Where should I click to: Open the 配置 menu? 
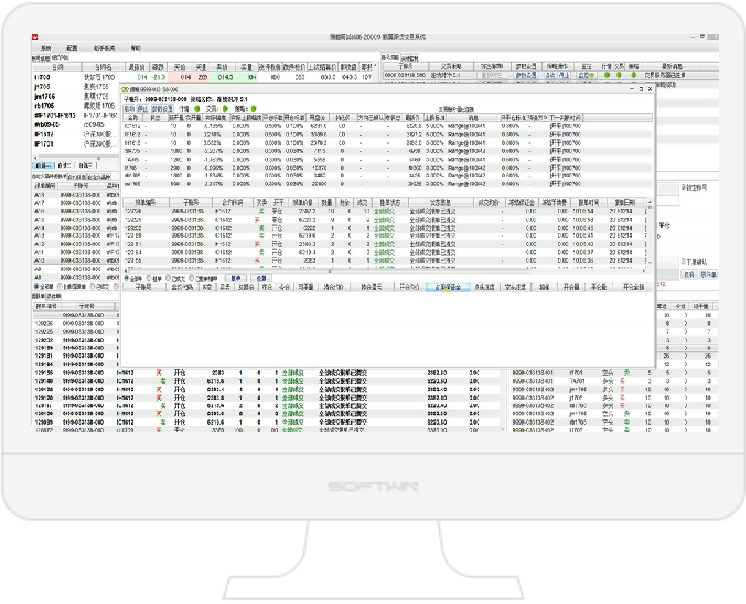coord(72,48)
